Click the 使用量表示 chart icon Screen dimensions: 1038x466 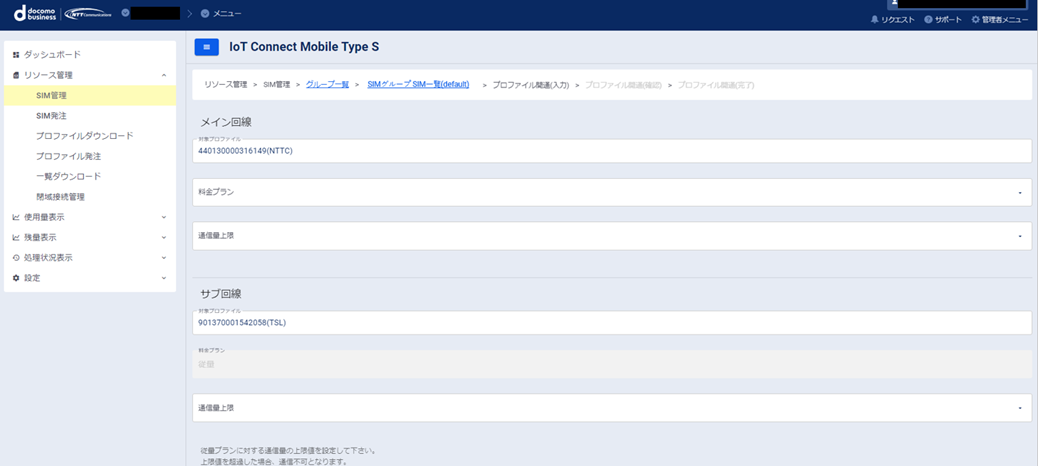pyautogui.click(x=16, y=217)
